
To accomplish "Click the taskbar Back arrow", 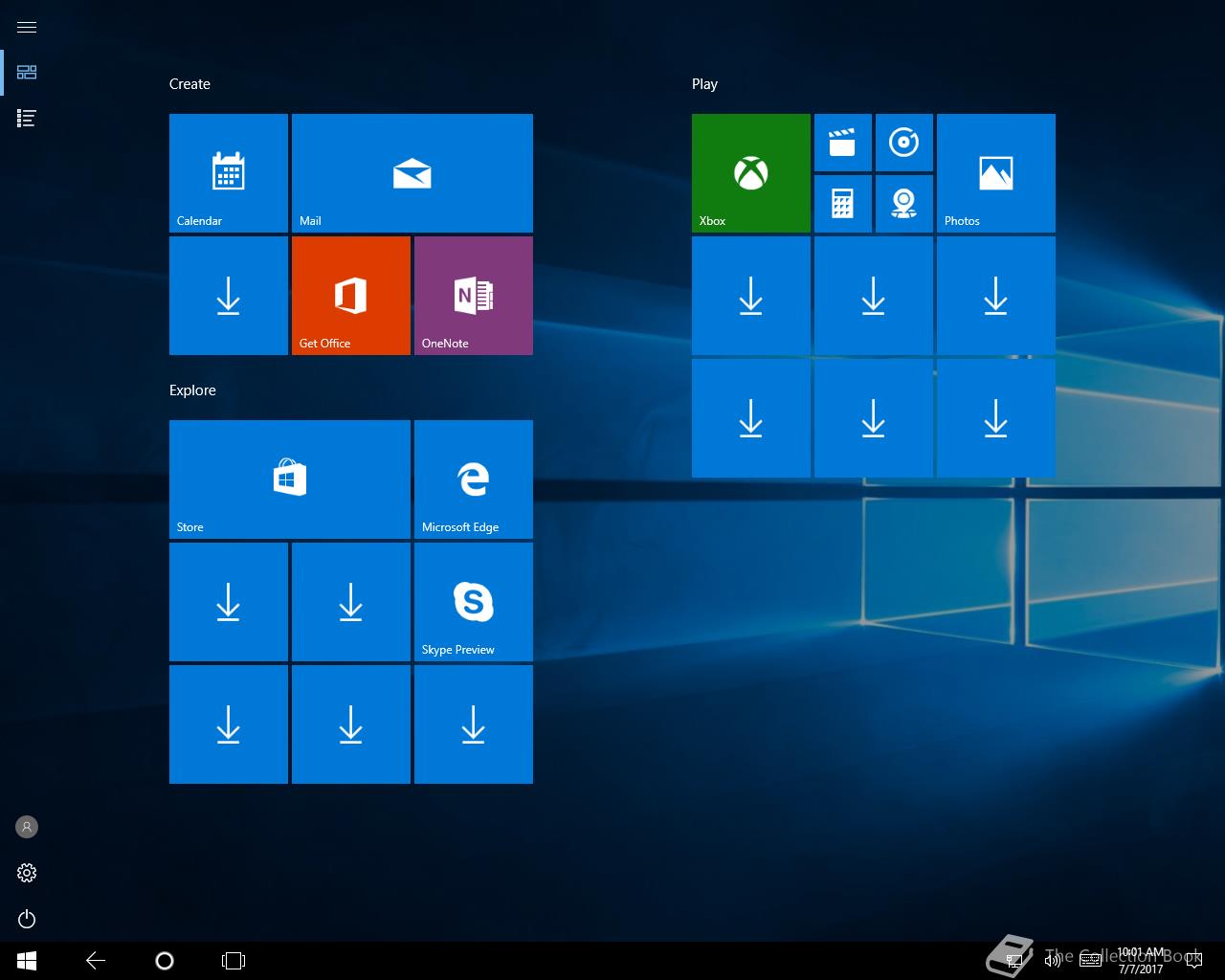I will click(x=96, y=961).
